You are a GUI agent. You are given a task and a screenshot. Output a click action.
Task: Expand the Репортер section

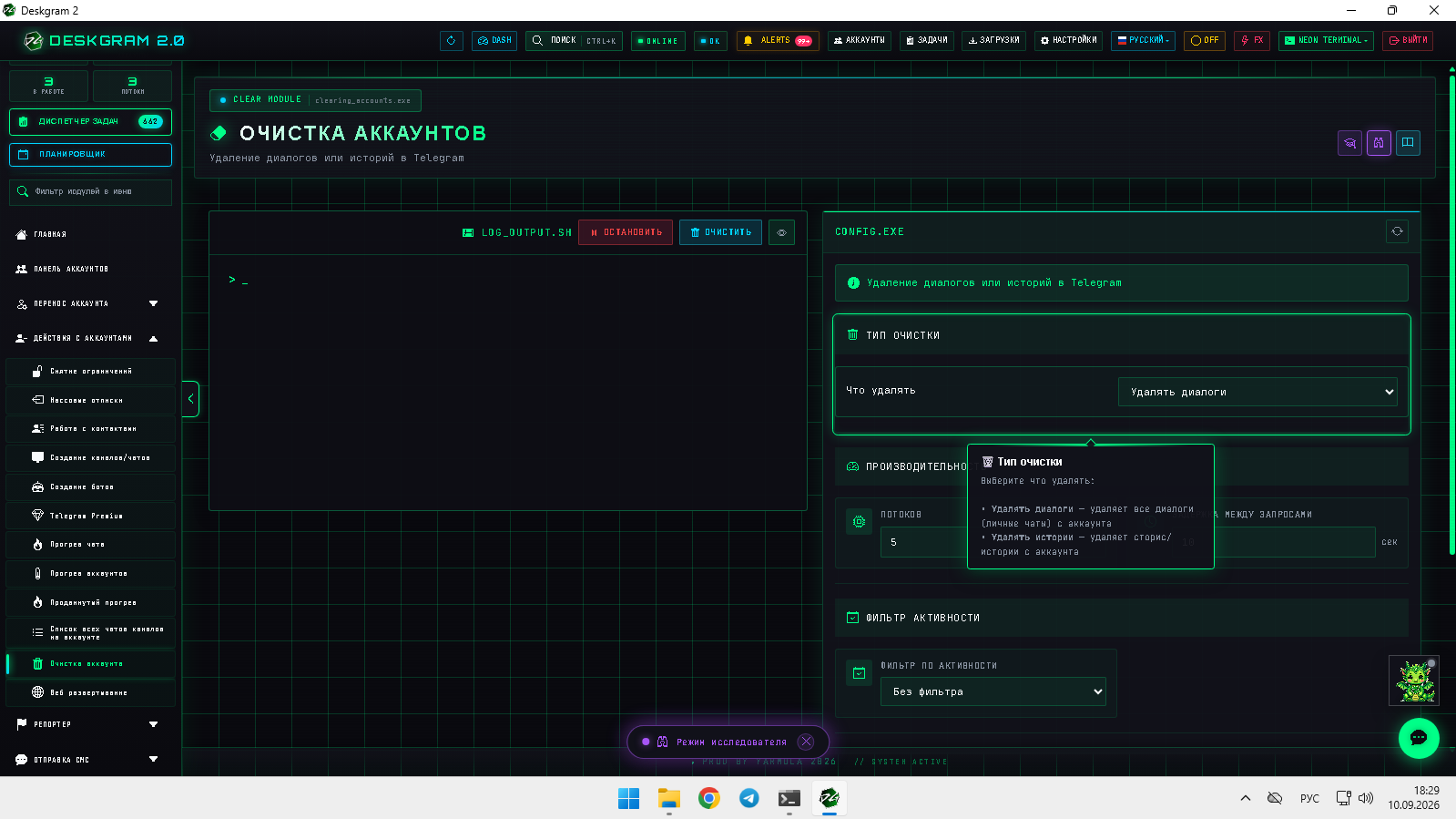click(89, 724)
